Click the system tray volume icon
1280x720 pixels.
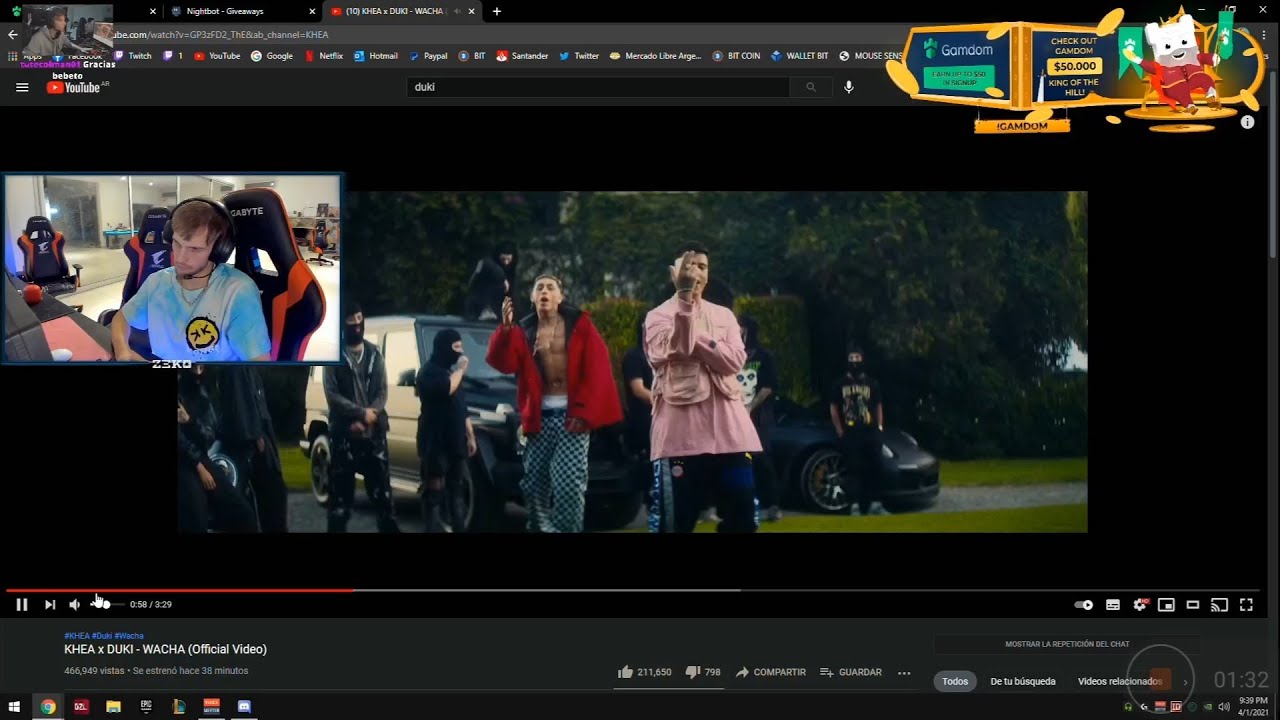point(1224,707)
